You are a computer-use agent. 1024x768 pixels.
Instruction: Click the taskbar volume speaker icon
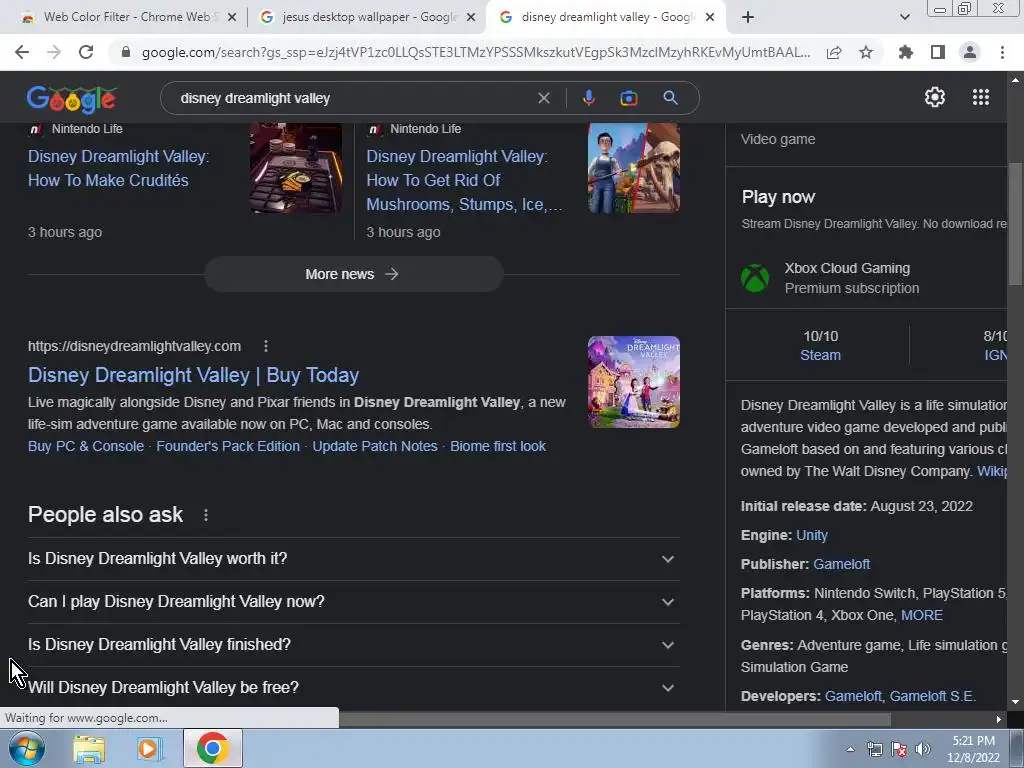click(922, 749)
